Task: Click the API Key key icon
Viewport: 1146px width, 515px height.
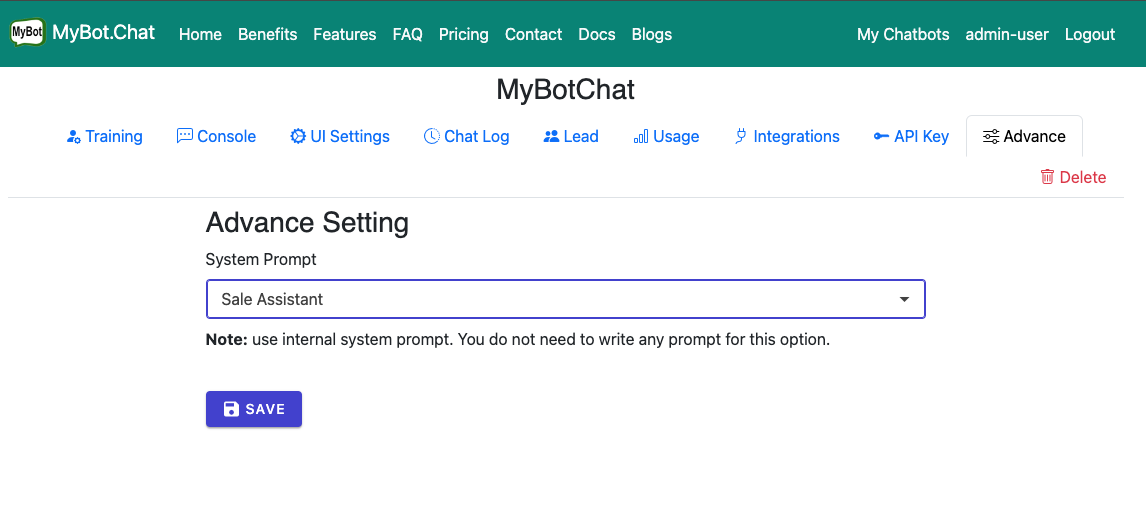Action: point(881,136)
